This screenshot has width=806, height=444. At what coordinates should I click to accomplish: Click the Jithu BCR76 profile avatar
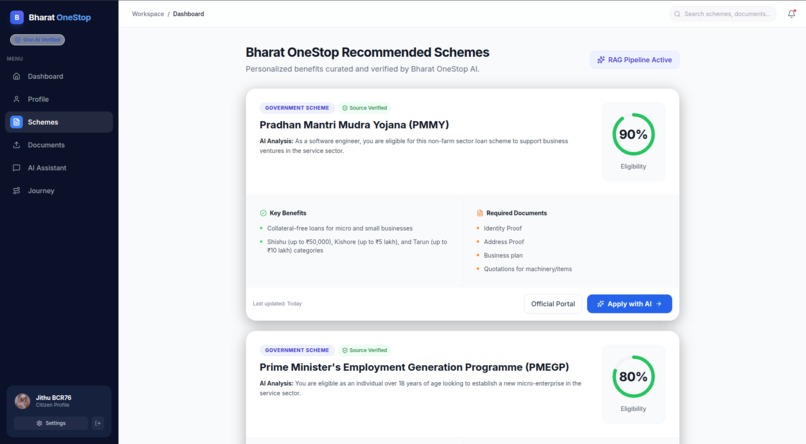pos(23,401)
